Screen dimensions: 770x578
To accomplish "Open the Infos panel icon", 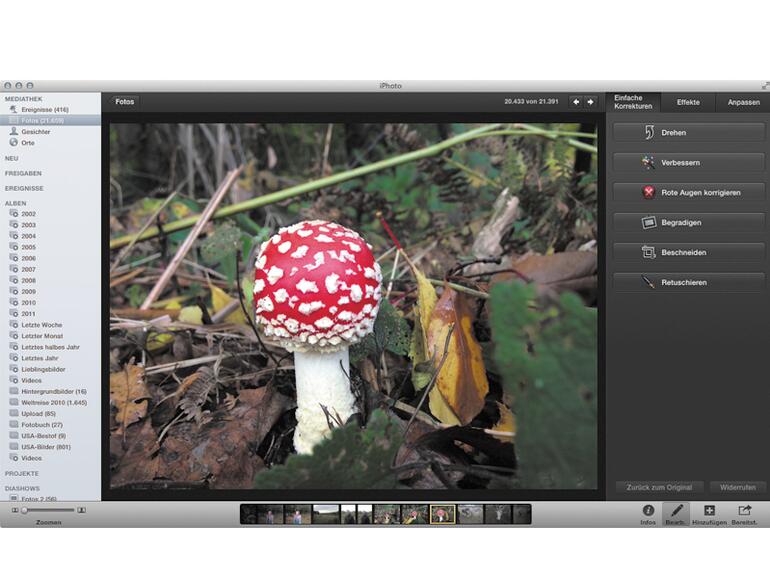I will click(x=648, y=511).
